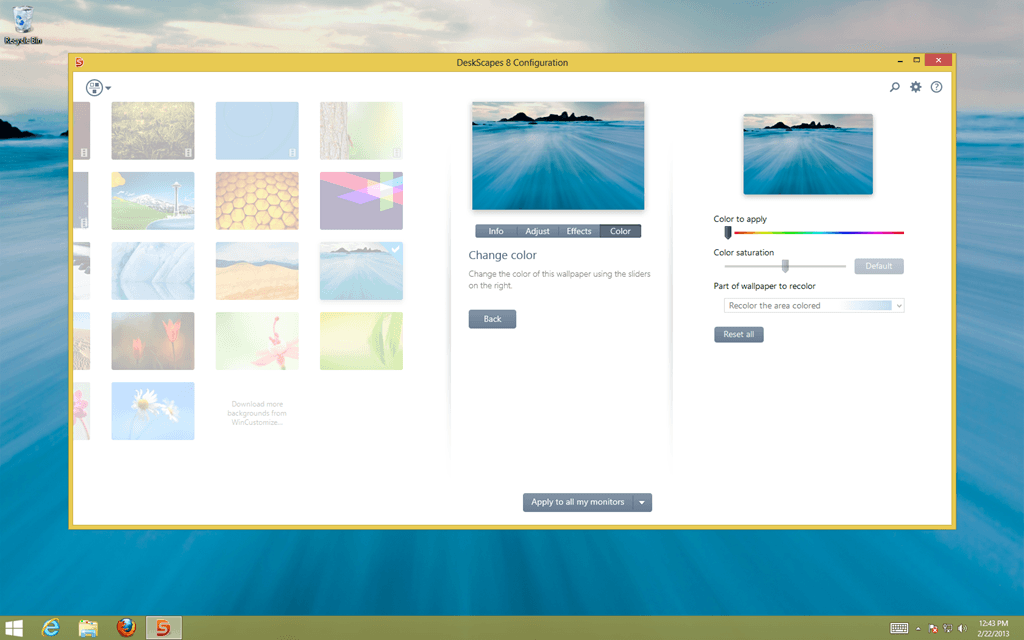
Task: Click the Back button
Action: pos(492,318)
